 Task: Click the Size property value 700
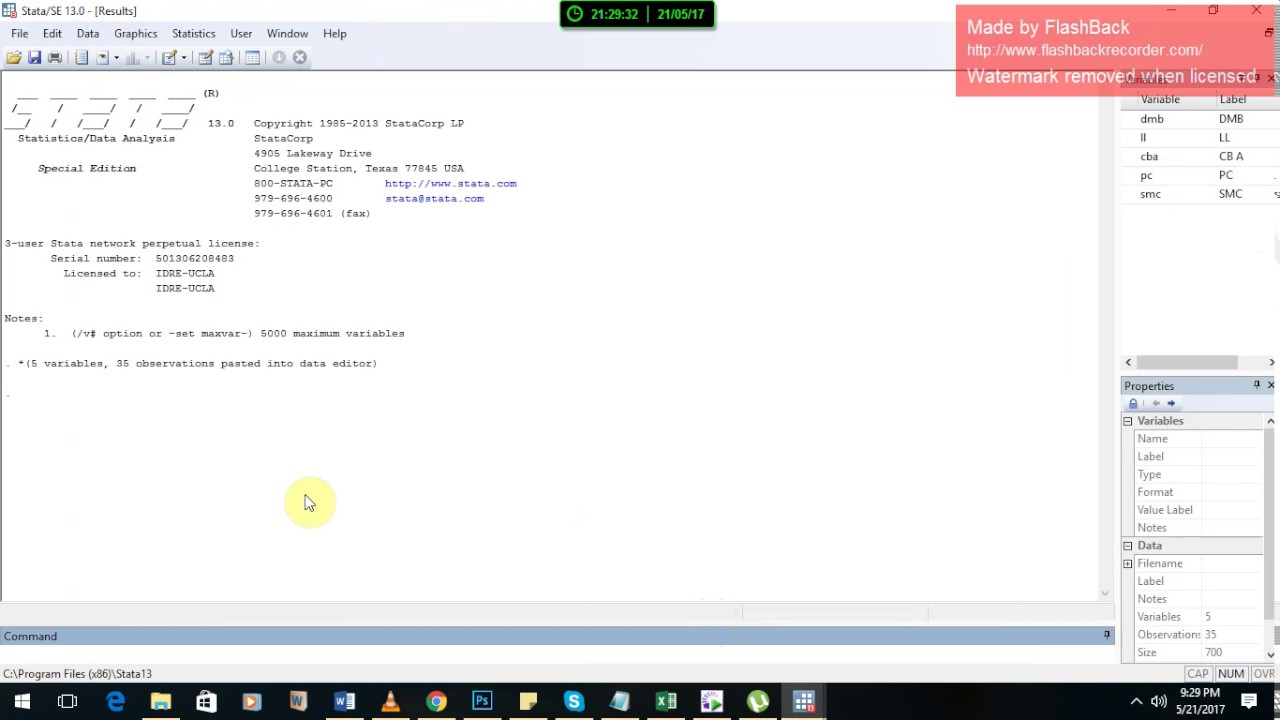tap(1213, 652)
